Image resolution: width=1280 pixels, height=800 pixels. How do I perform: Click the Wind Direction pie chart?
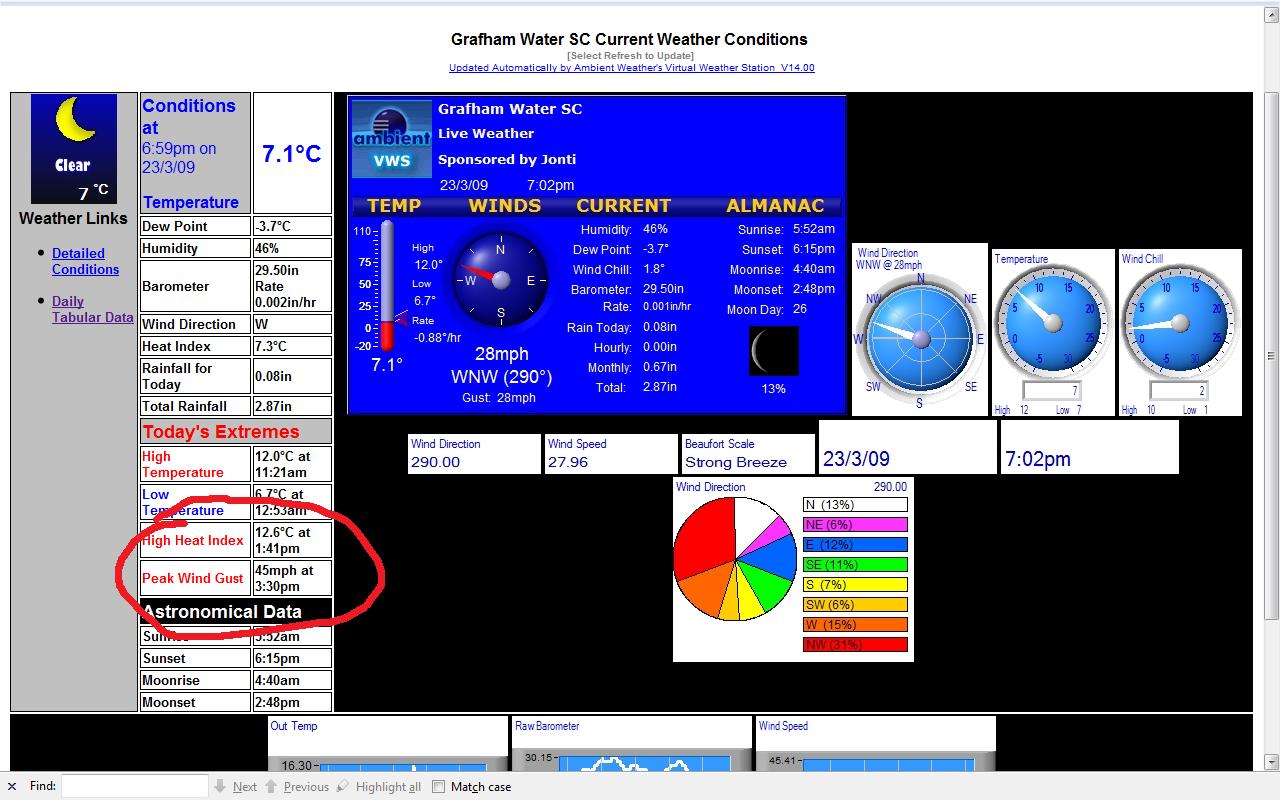(735, 559)
